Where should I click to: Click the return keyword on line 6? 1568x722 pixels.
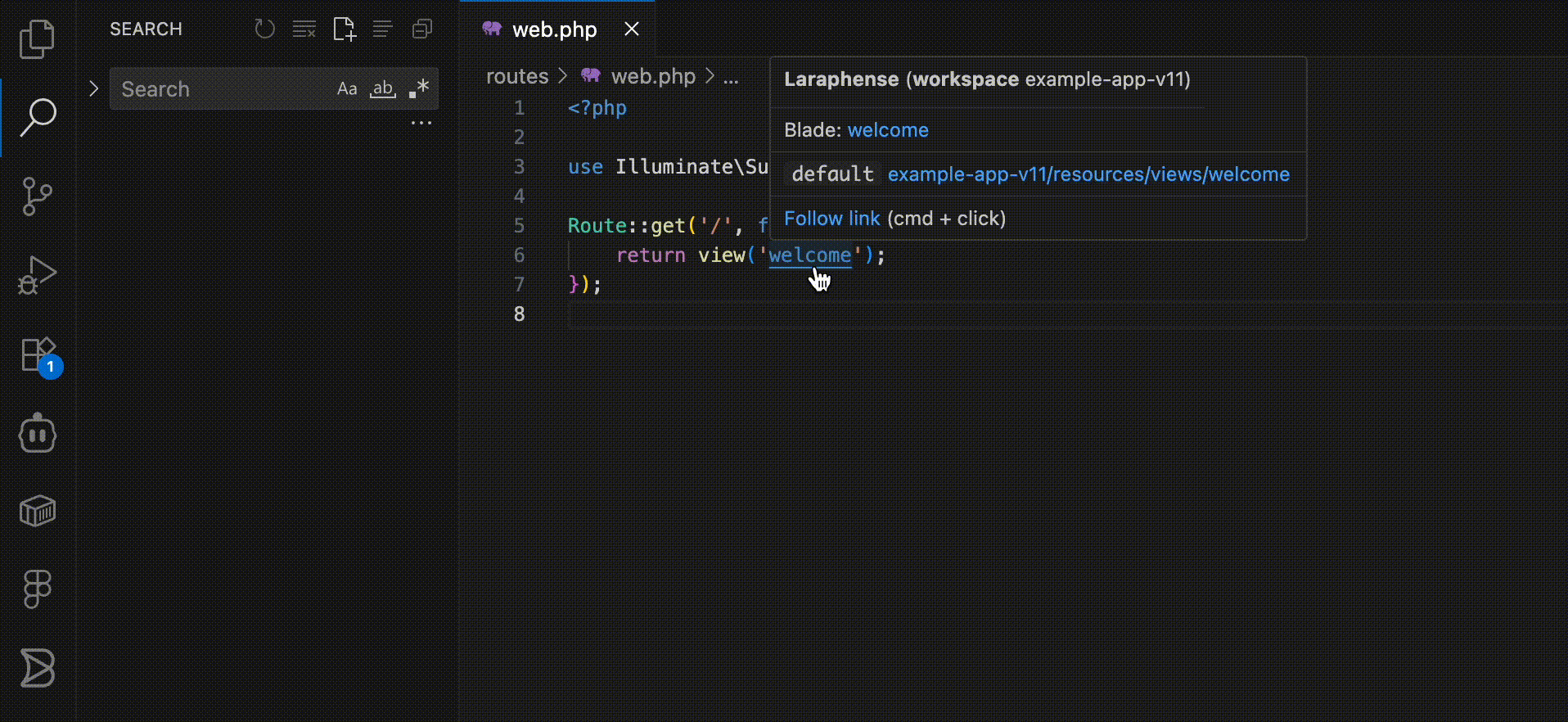coord(651,255)
